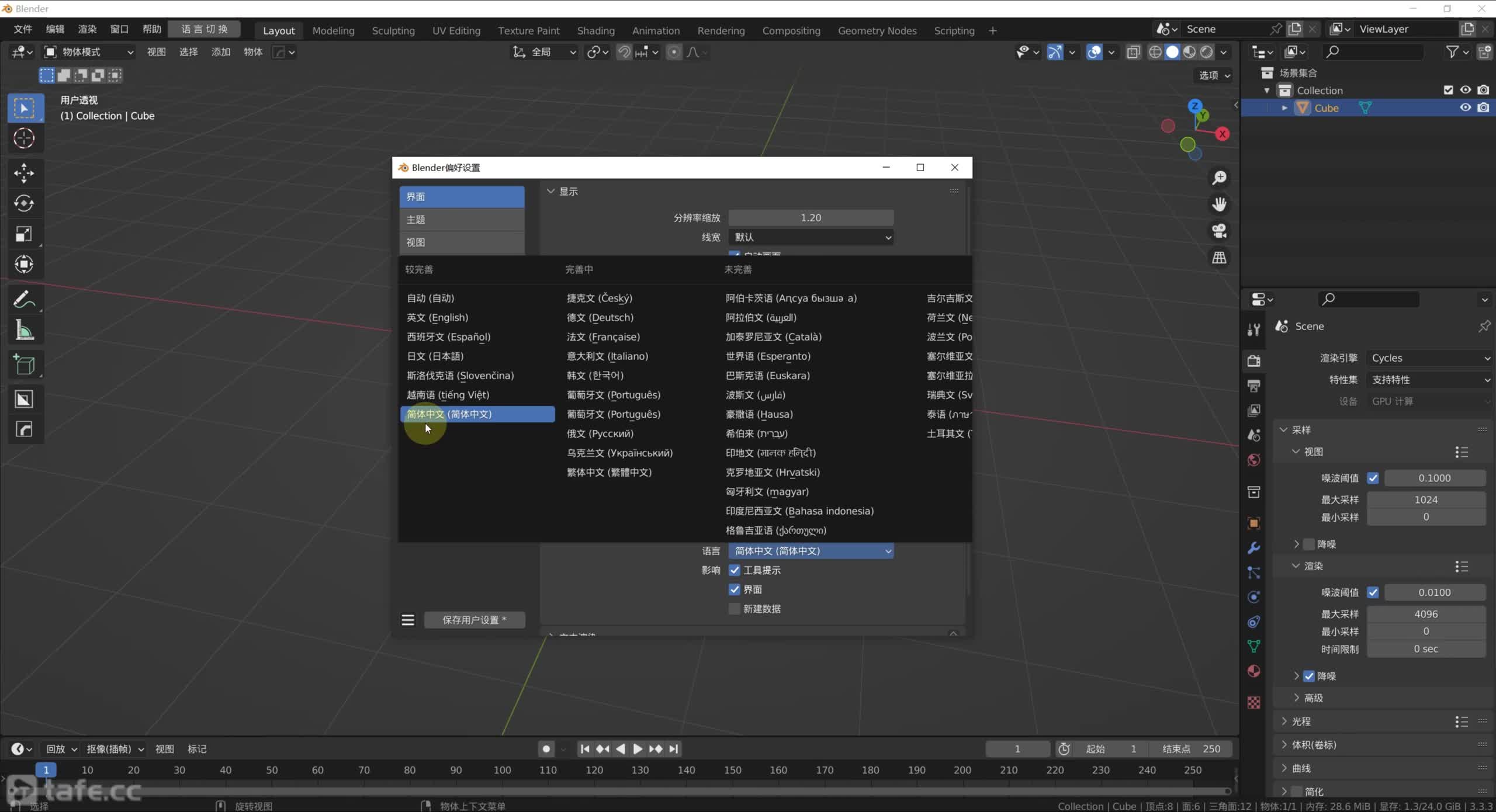
Task: Select the Move tool
Action: pyautogui.click(x=24, y=173)
